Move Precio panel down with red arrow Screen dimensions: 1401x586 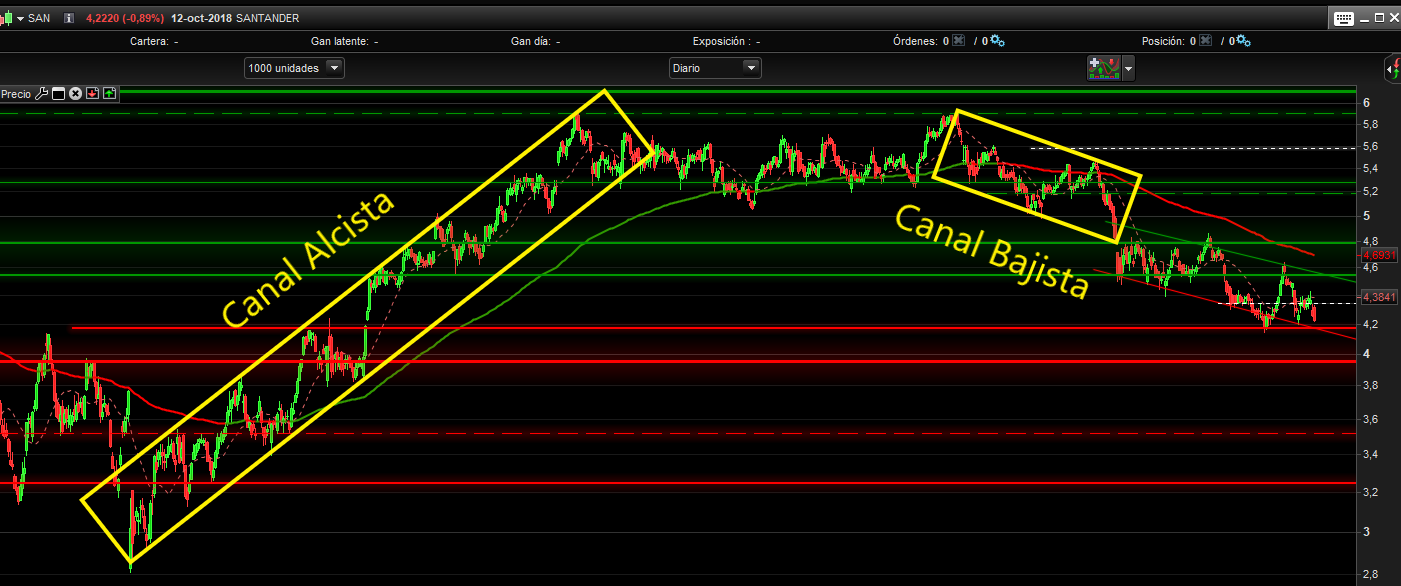click(x=92, y=94)
